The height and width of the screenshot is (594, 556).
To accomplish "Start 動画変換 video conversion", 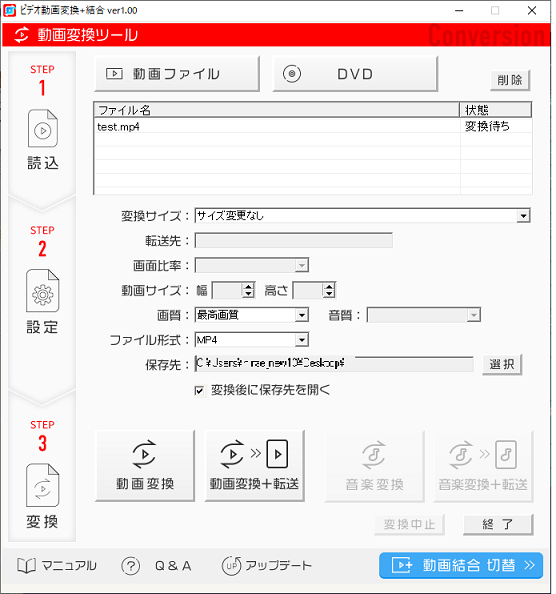I will [145, 466].
